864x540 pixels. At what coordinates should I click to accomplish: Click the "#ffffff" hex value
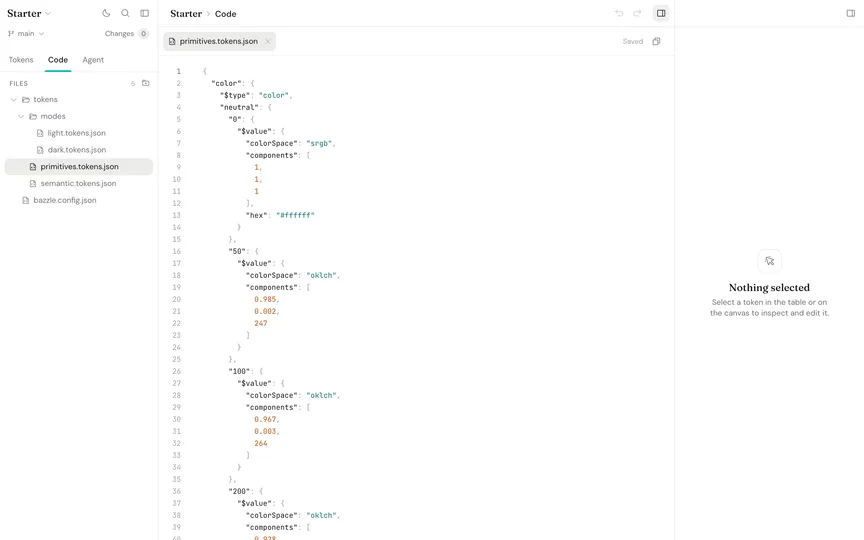295,215
